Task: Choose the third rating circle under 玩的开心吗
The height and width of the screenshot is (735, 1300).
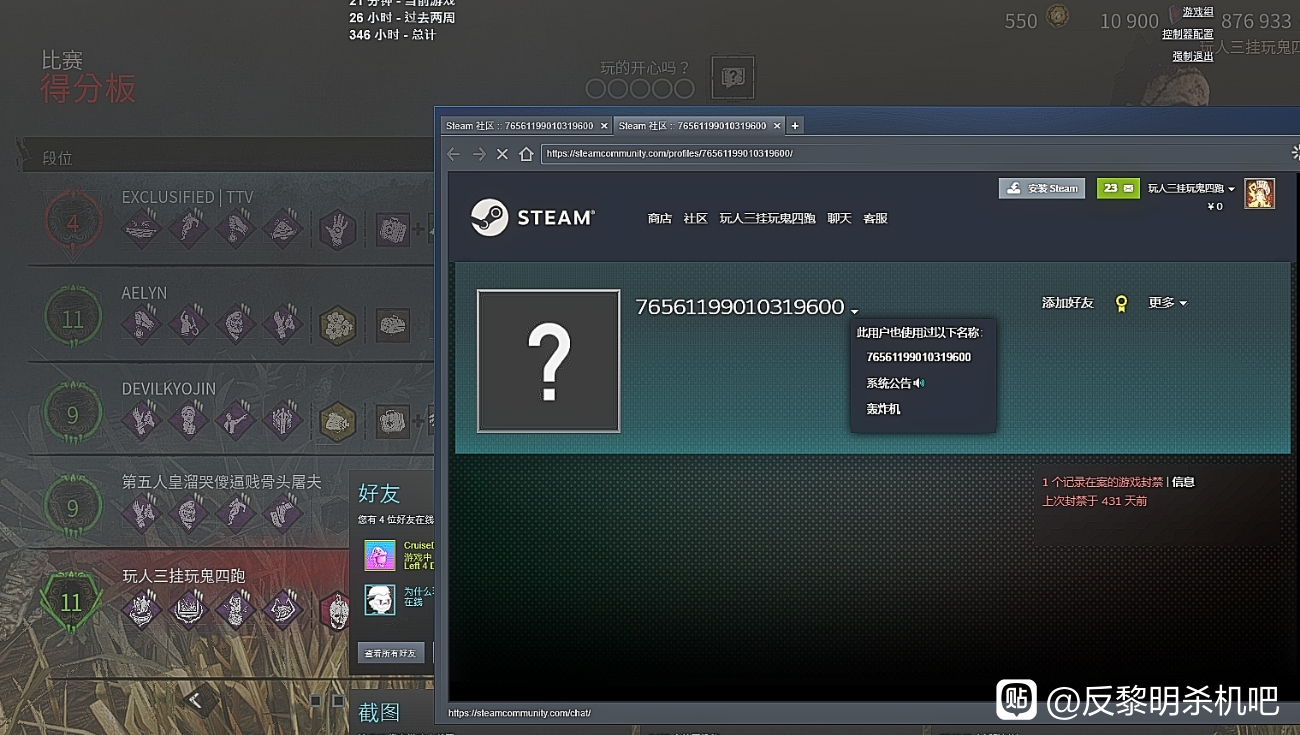Action: tap(639, 89)
